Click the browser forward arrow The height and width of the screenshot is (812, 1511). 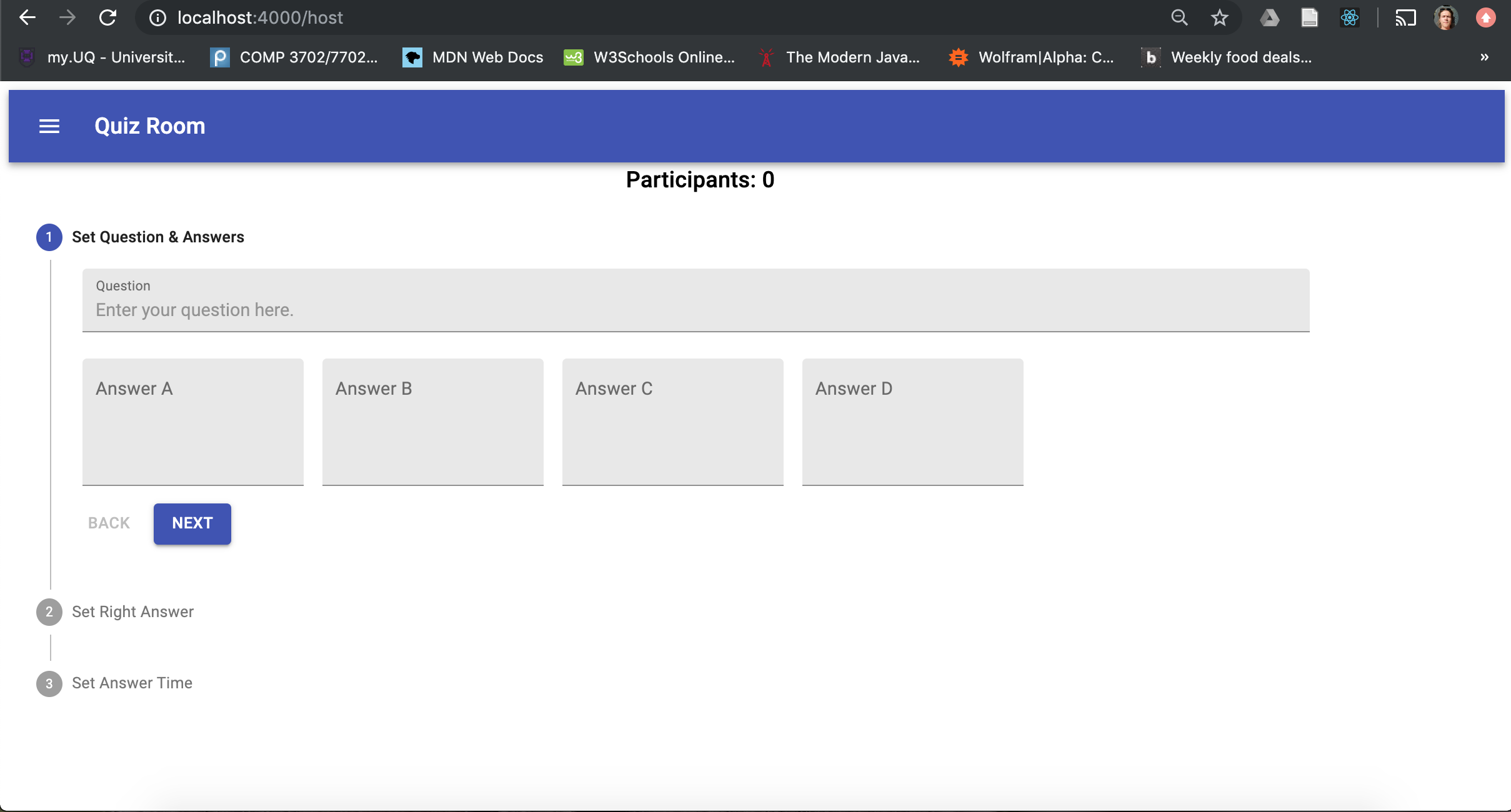67,17
